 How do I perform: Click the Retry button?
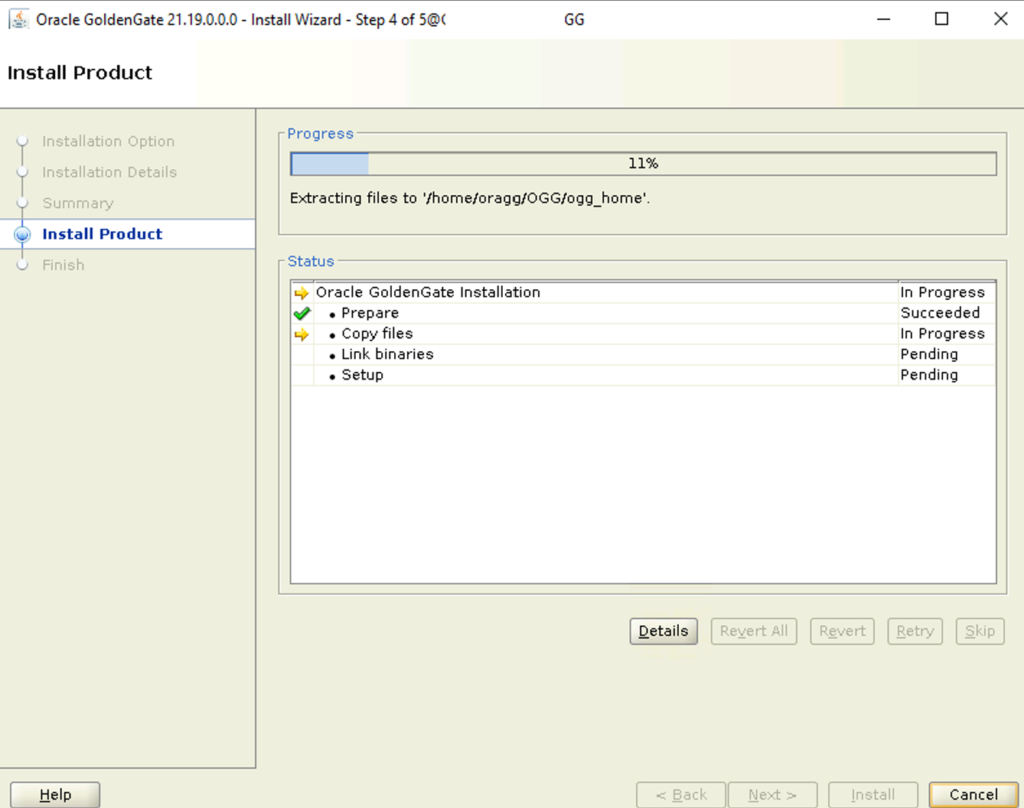(x=914, y=631)
